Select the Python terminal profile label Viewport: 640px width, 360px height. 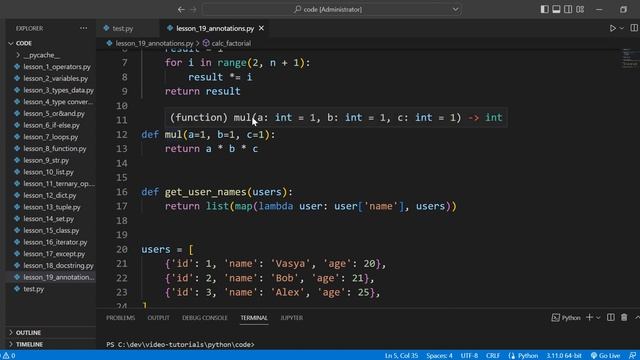point(566,318)
